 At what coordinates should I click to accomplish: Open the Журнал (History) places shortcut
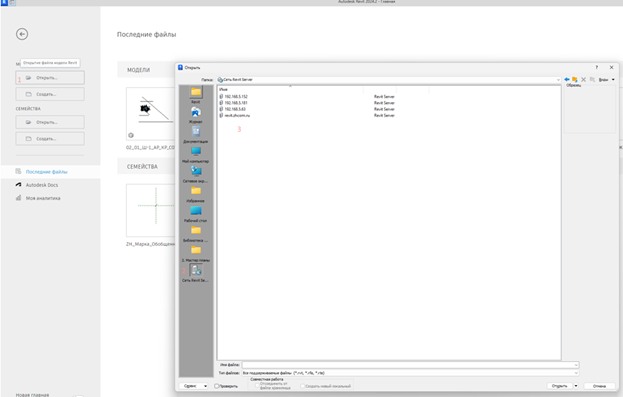195,115
